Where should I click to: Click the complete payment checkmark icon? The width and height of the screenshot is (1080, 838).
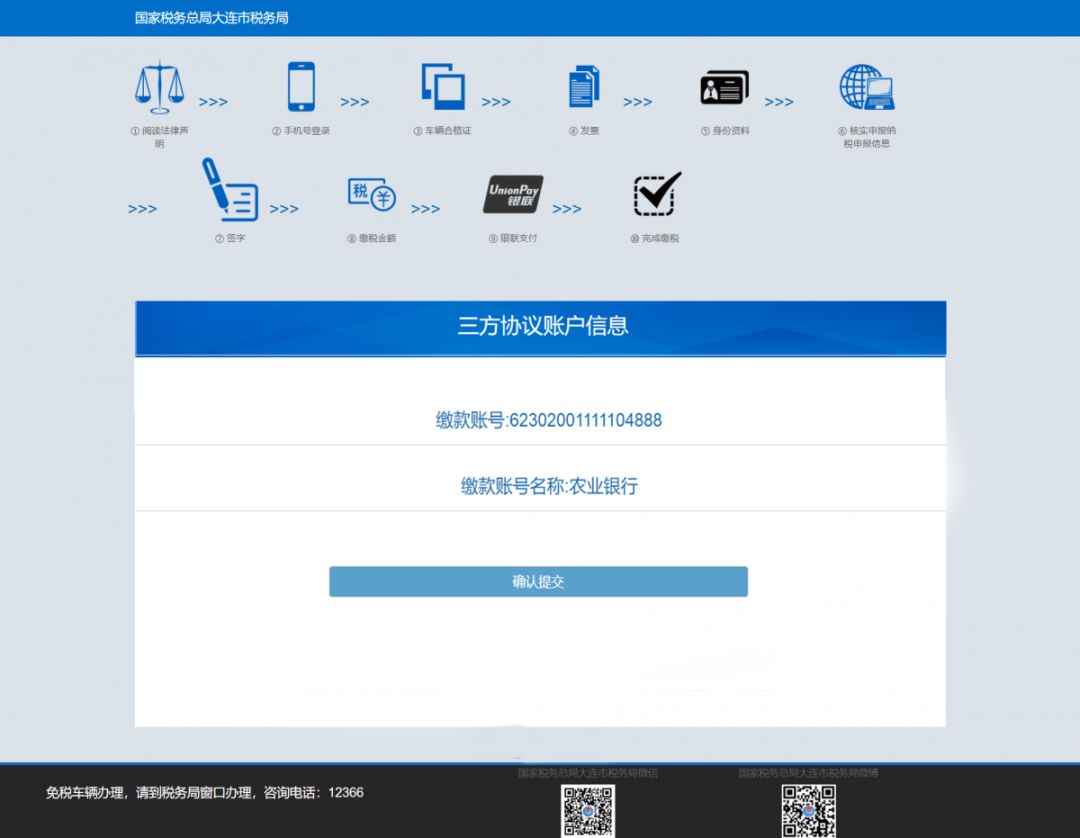[656, 195]
